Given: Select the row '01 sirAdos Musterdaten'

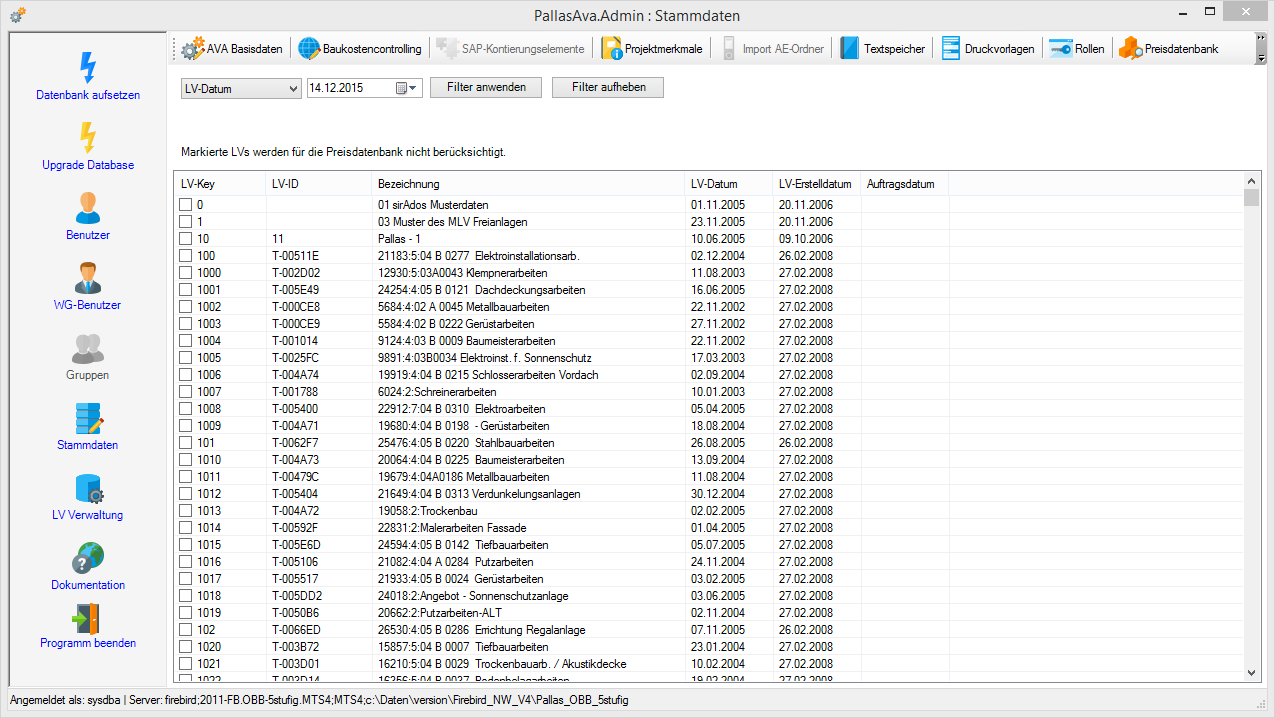Looking at the screenshot, I should 433,205.
